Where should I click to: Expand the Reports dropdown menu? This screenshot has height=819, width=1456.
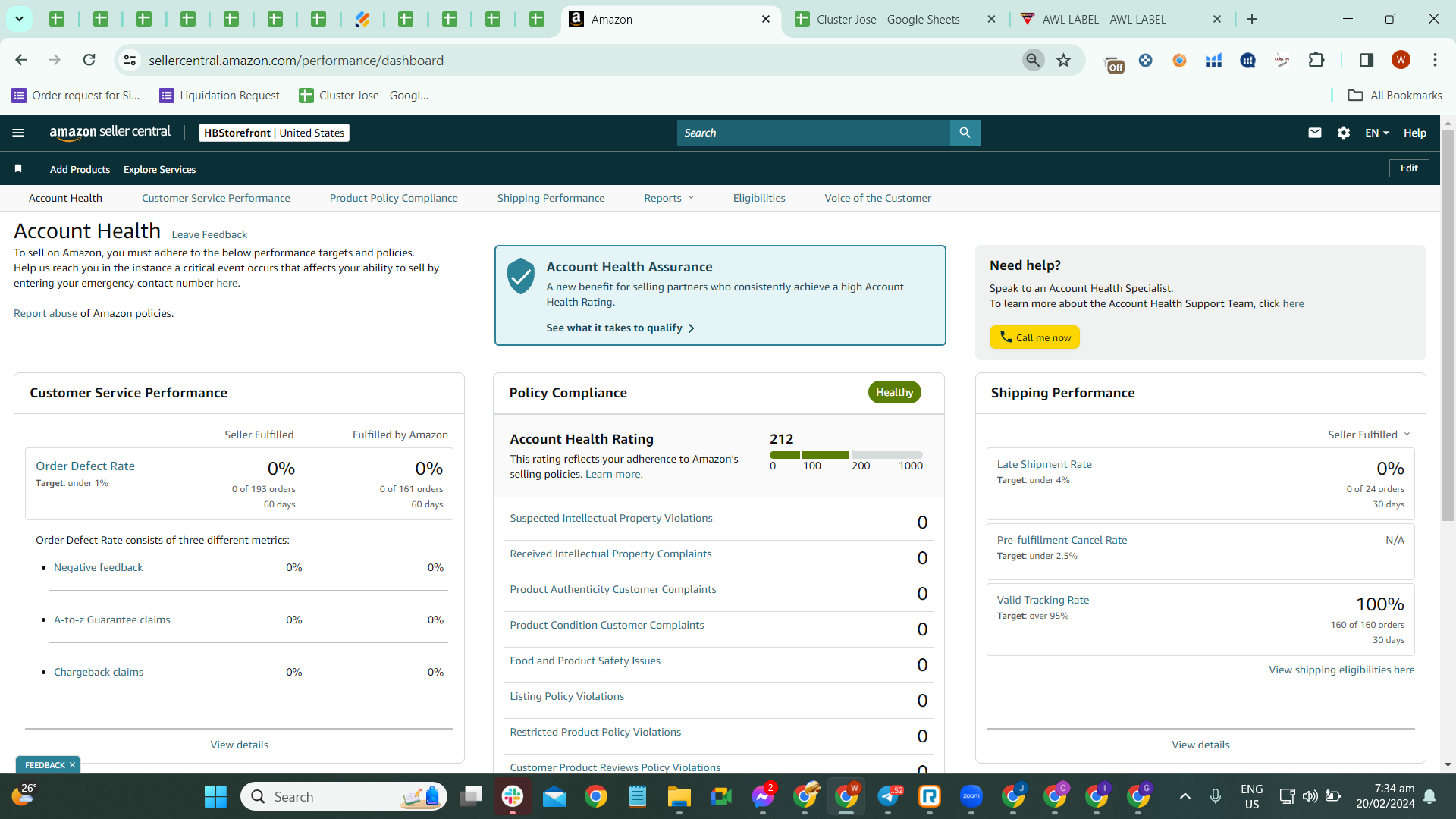pos(669,198)
